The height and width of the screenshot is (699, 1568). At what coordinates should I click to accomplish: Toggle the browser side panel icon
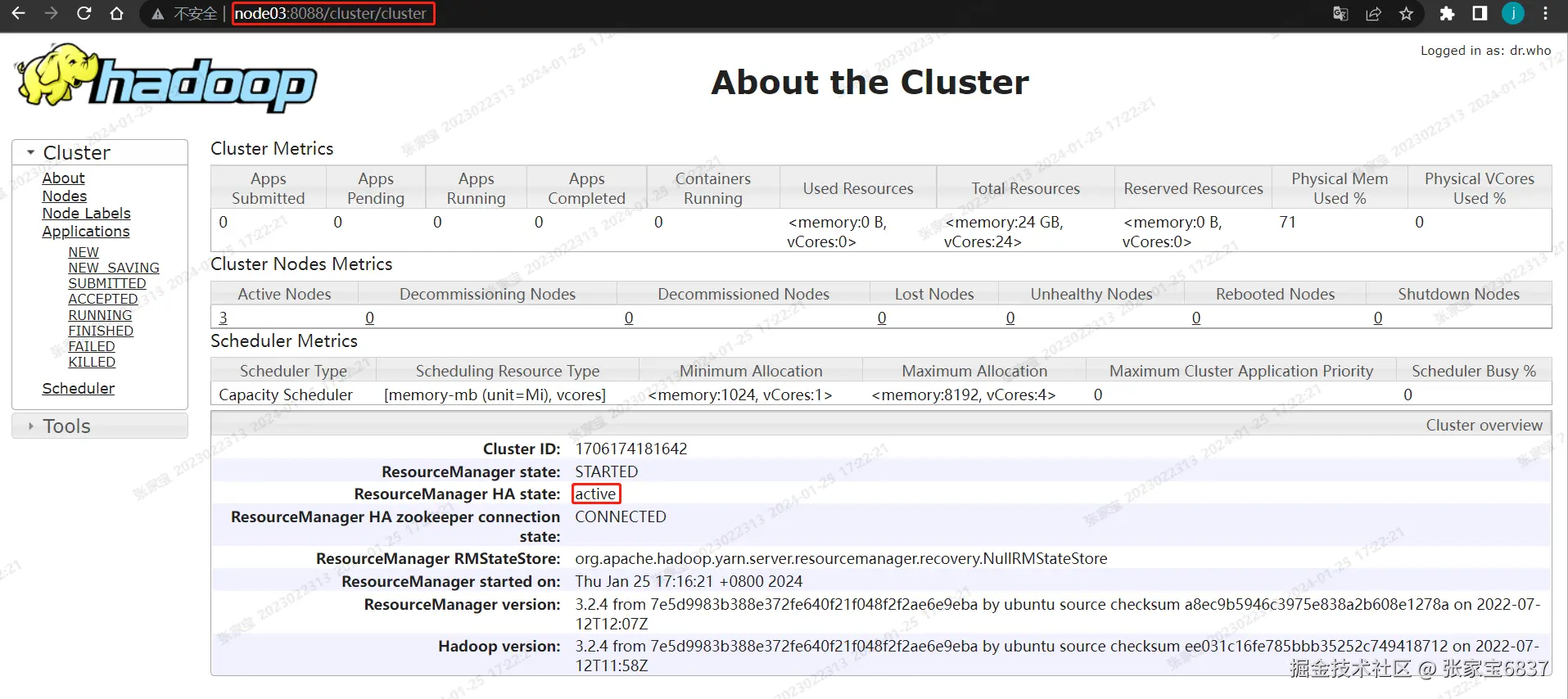(x=1480, y=13)
